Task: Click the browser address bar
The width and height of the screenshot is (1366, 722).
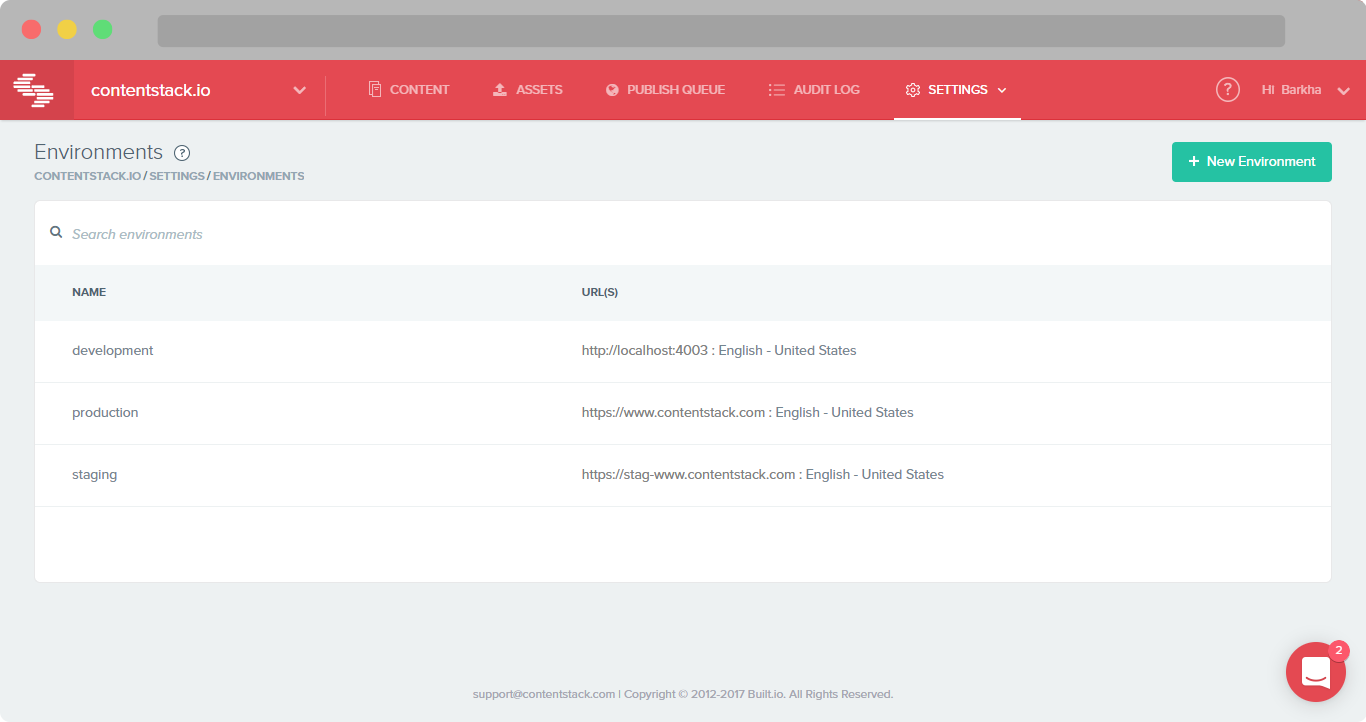Action: 721,30
